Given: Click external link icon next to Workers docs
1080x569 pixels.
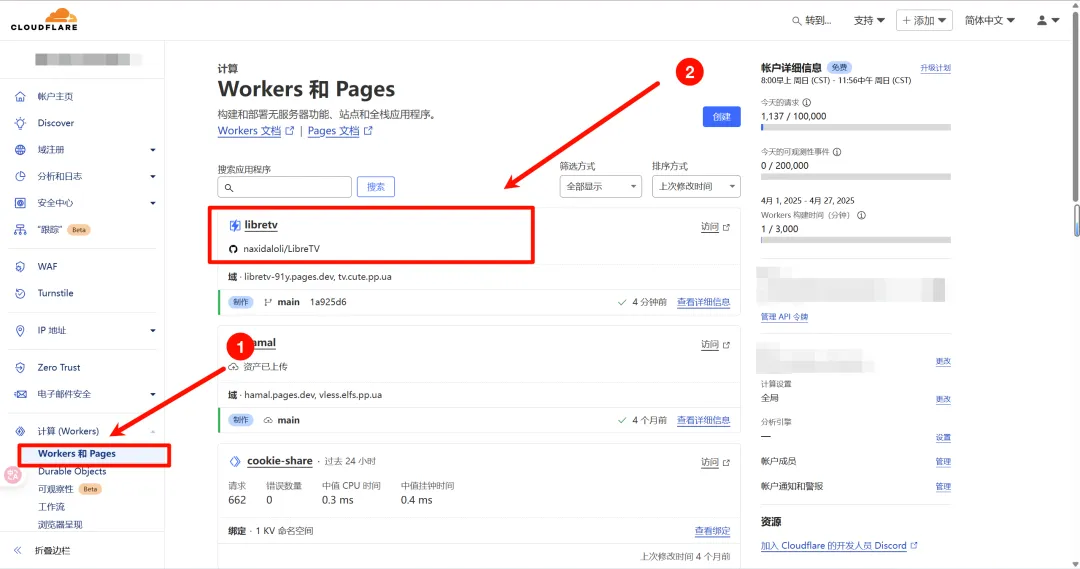Looking at the screenshot, I should tap(290, 131).
